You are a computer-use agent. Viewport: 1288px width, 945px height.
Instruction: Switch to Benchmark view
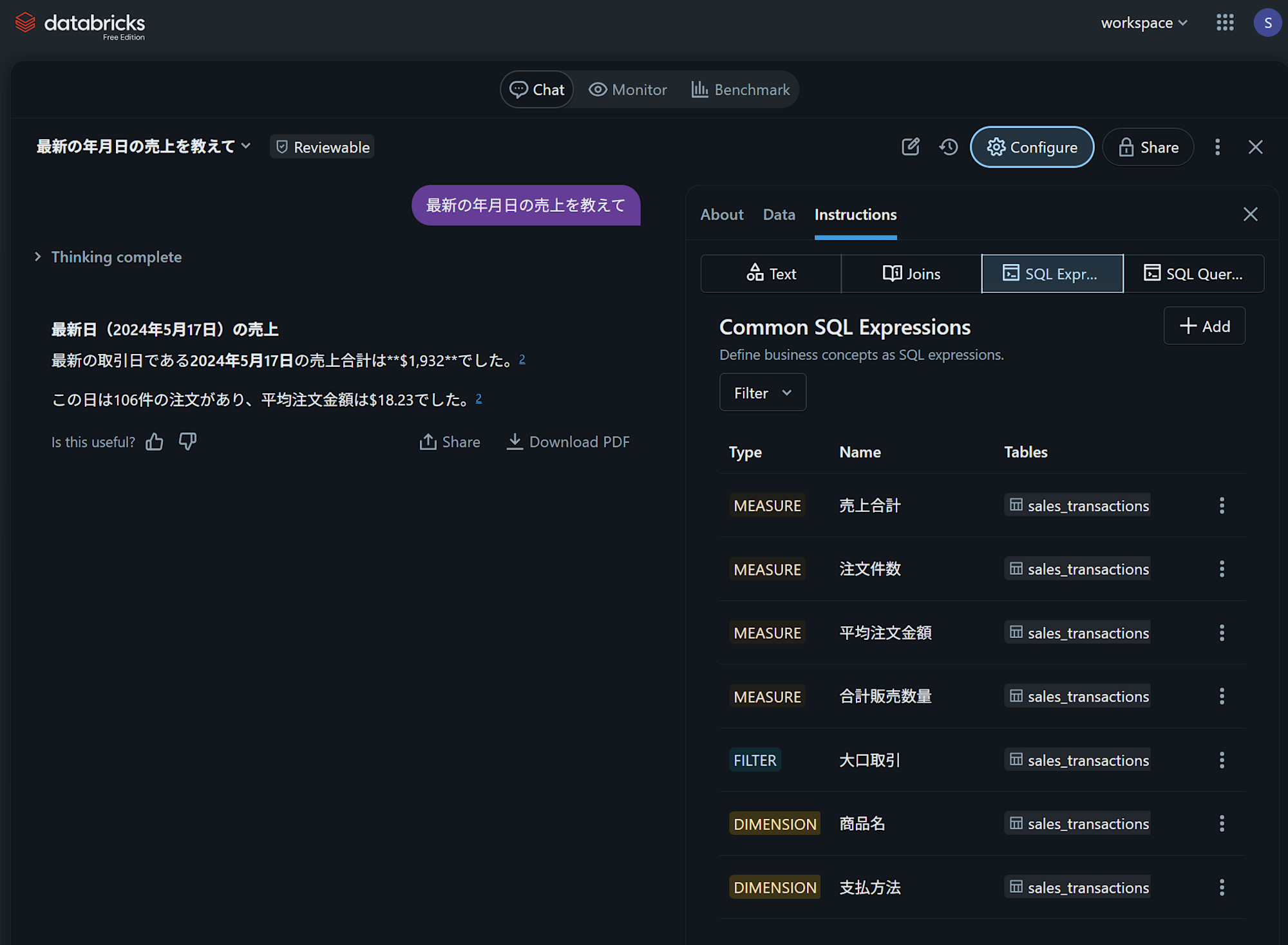coord(741,89)
